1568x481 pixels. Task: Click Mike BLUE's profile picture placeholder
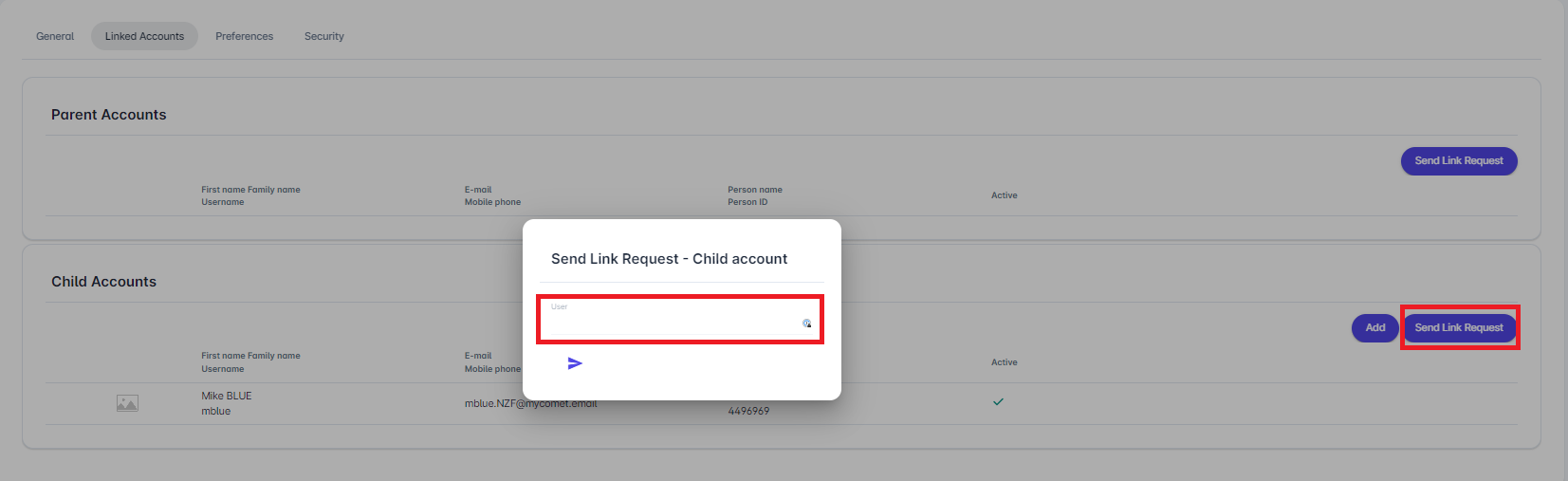[x=127, y=403]
